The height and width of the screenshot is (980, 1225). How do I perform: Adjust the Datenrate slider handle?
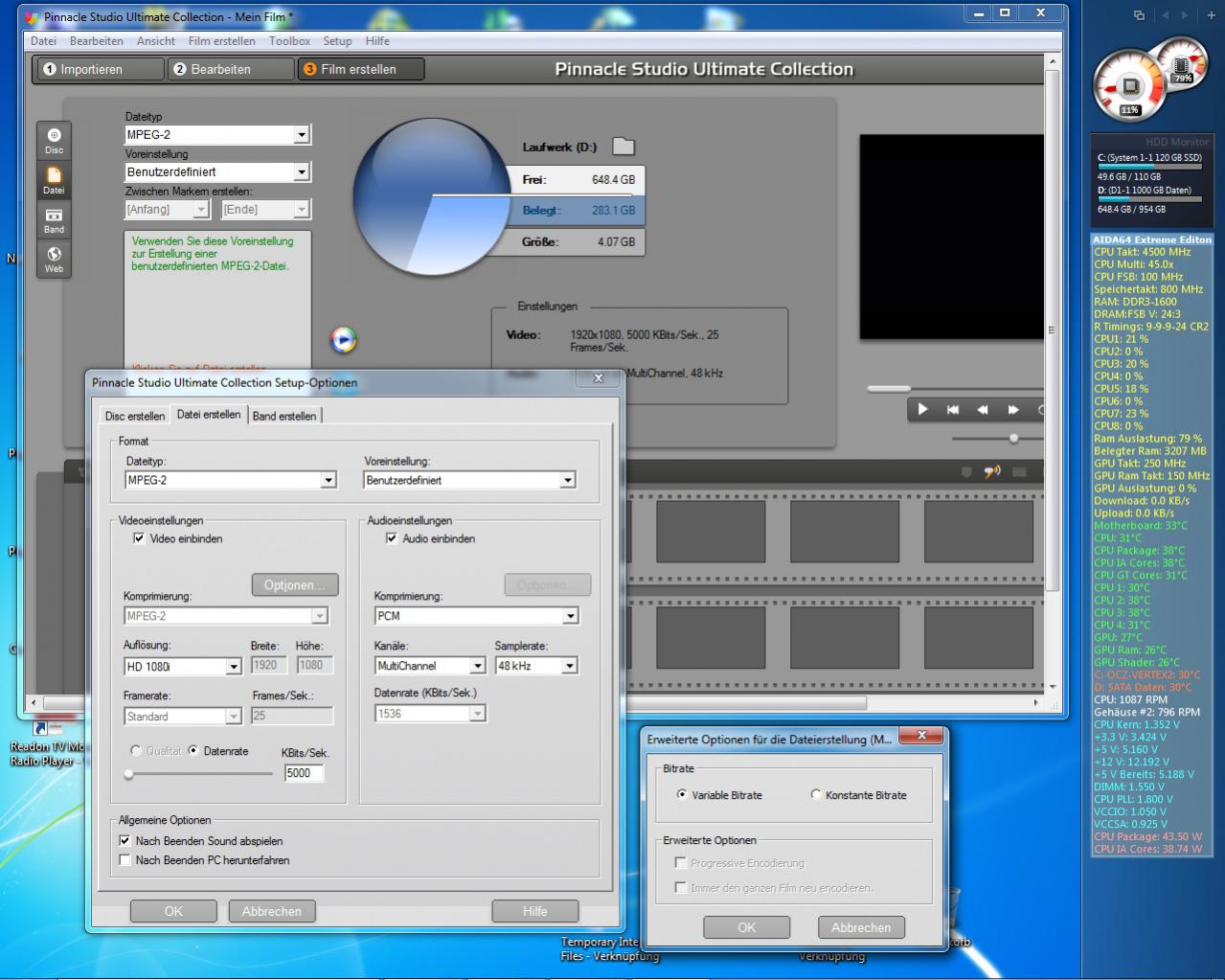(x=129, y=774)
